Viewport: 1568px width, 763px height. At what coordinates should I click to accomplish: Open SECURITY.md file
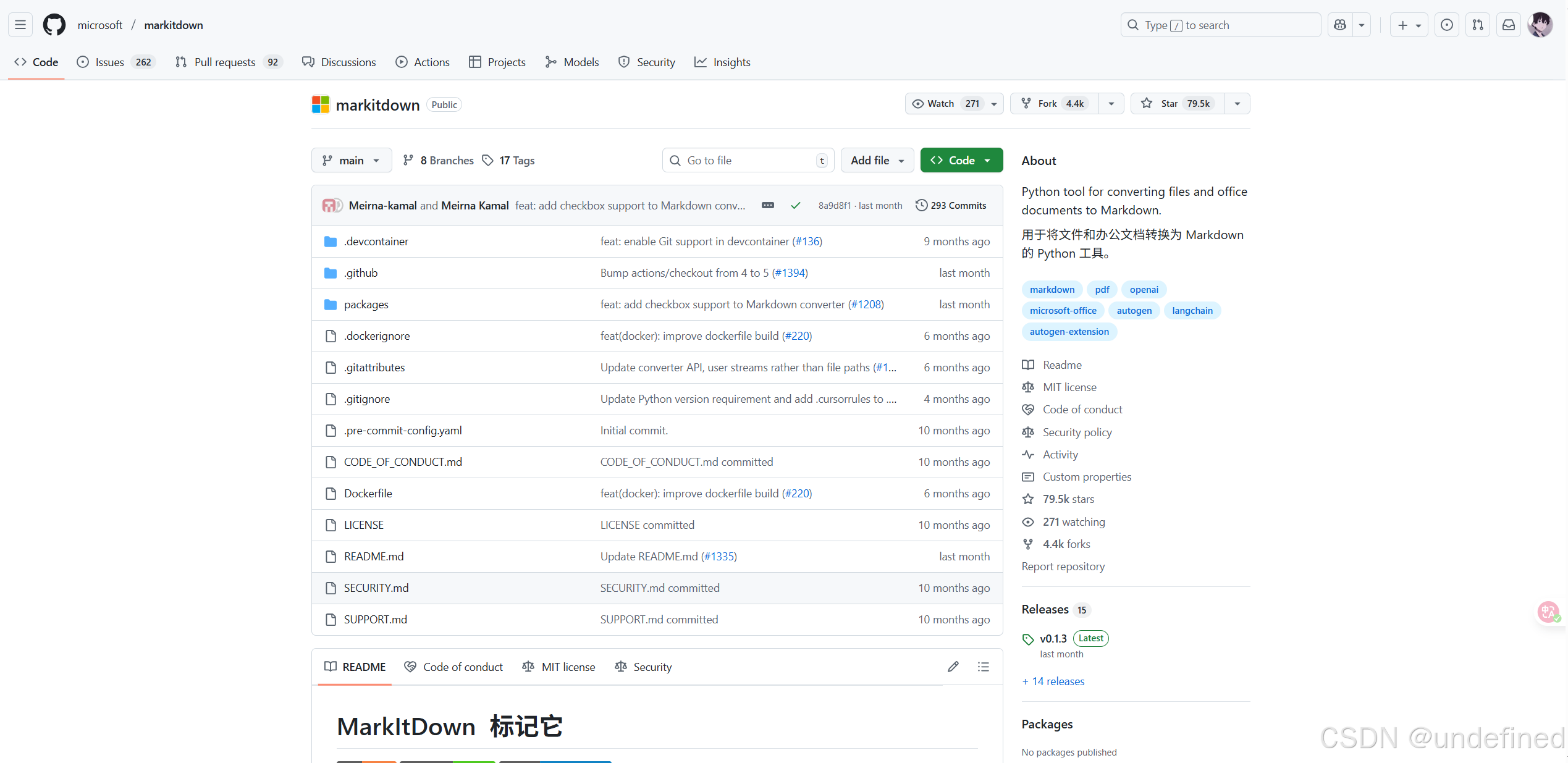point(376,588)
